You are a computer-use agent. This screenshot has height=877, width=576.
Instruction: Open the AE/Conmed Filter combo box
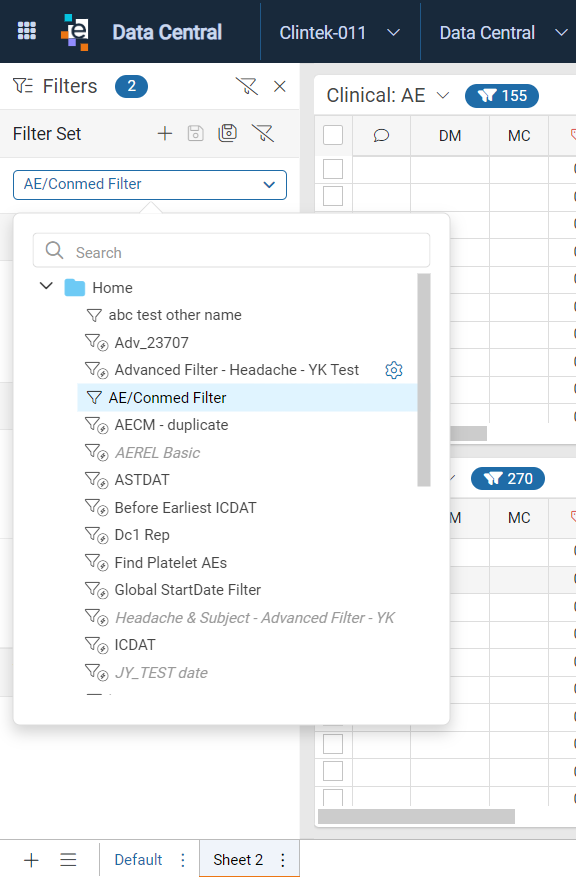coord(150,185)
